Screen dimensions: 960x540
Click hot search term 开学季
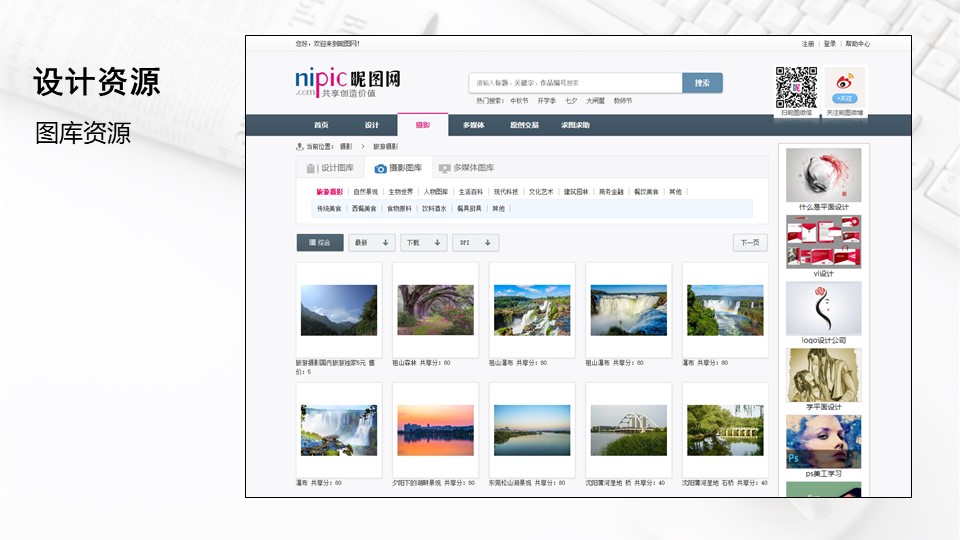(x=547, y=101)
